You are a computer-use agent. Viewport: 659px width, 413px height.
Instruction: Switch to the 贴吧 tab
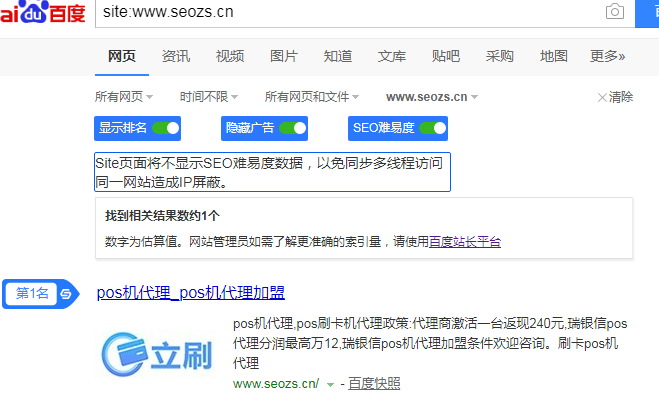pyautogui.click(x=445, y=56)
